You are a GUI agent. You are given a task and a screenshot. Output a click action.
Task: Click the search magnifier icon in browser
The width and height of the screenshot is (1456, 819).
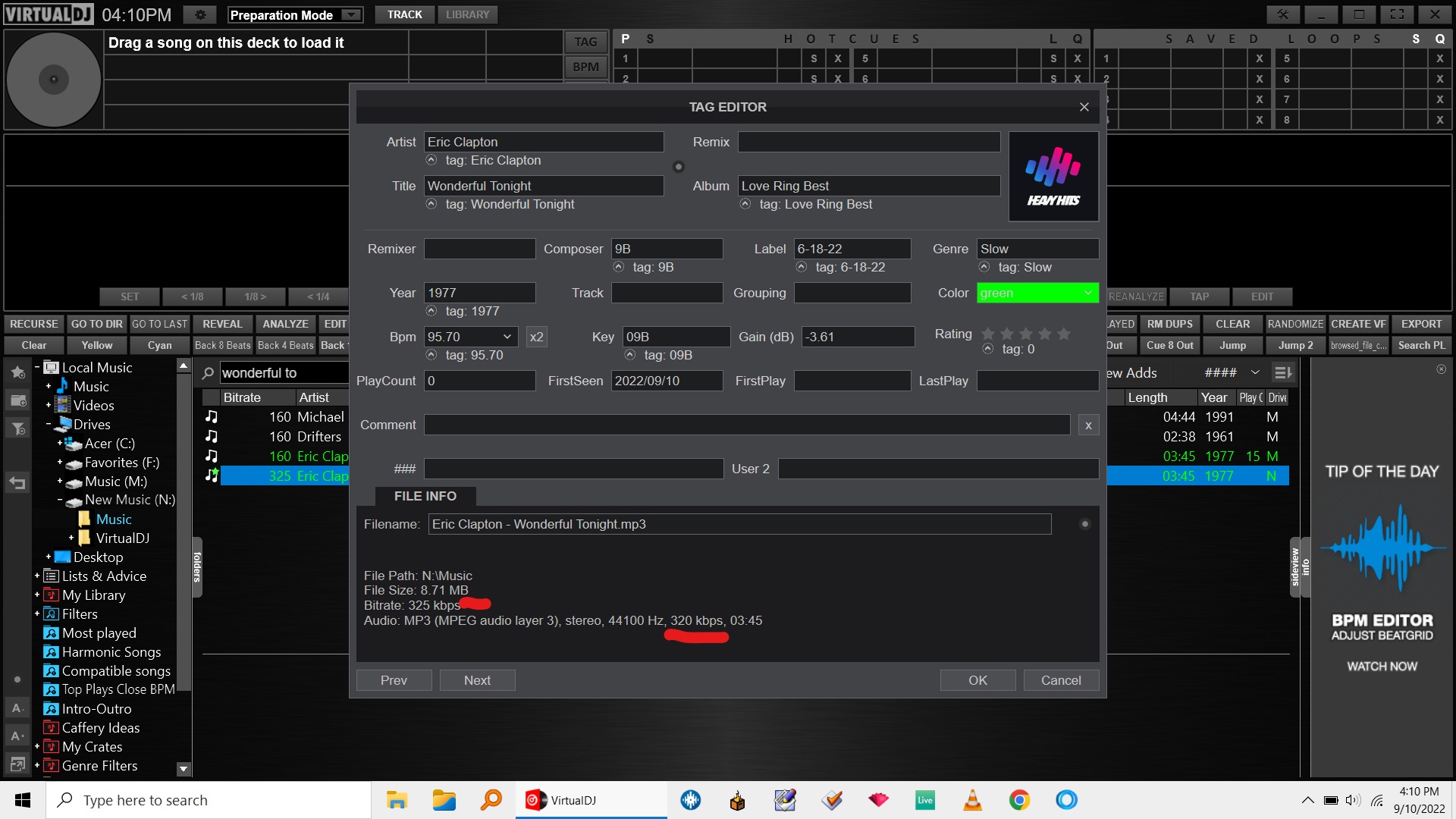pos(208,373)
